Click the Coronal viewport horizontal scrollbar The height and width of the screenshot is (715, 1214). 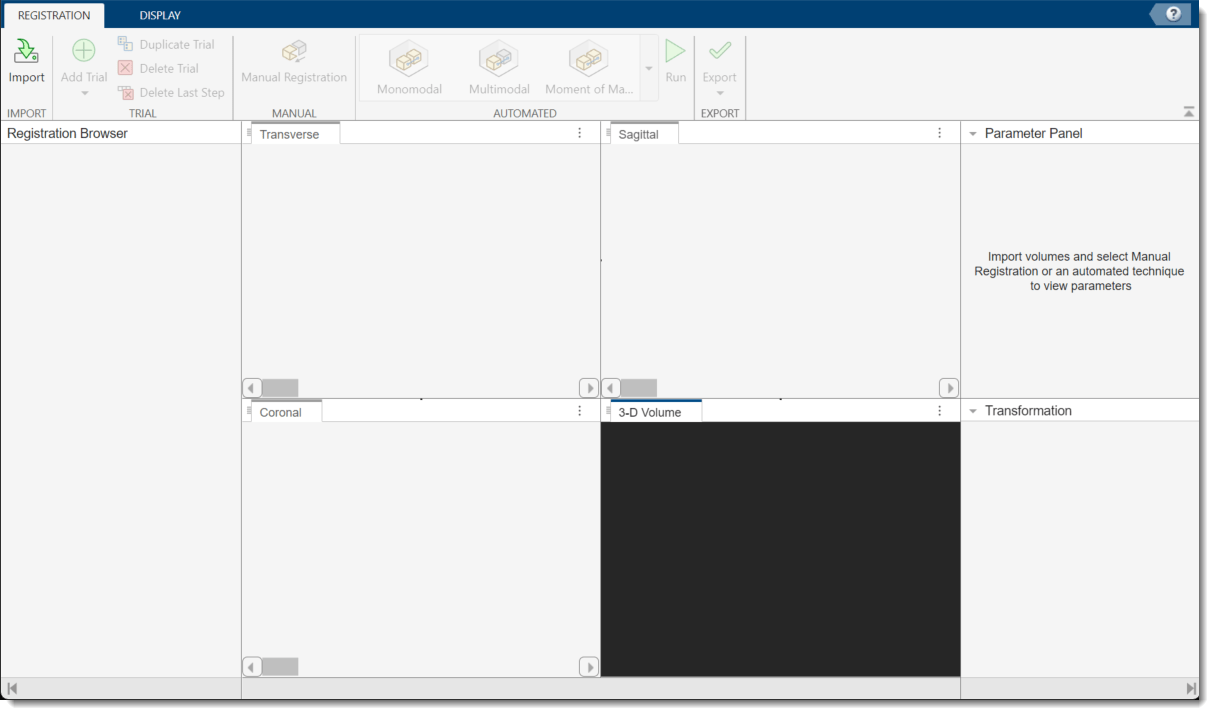[280, 666]
